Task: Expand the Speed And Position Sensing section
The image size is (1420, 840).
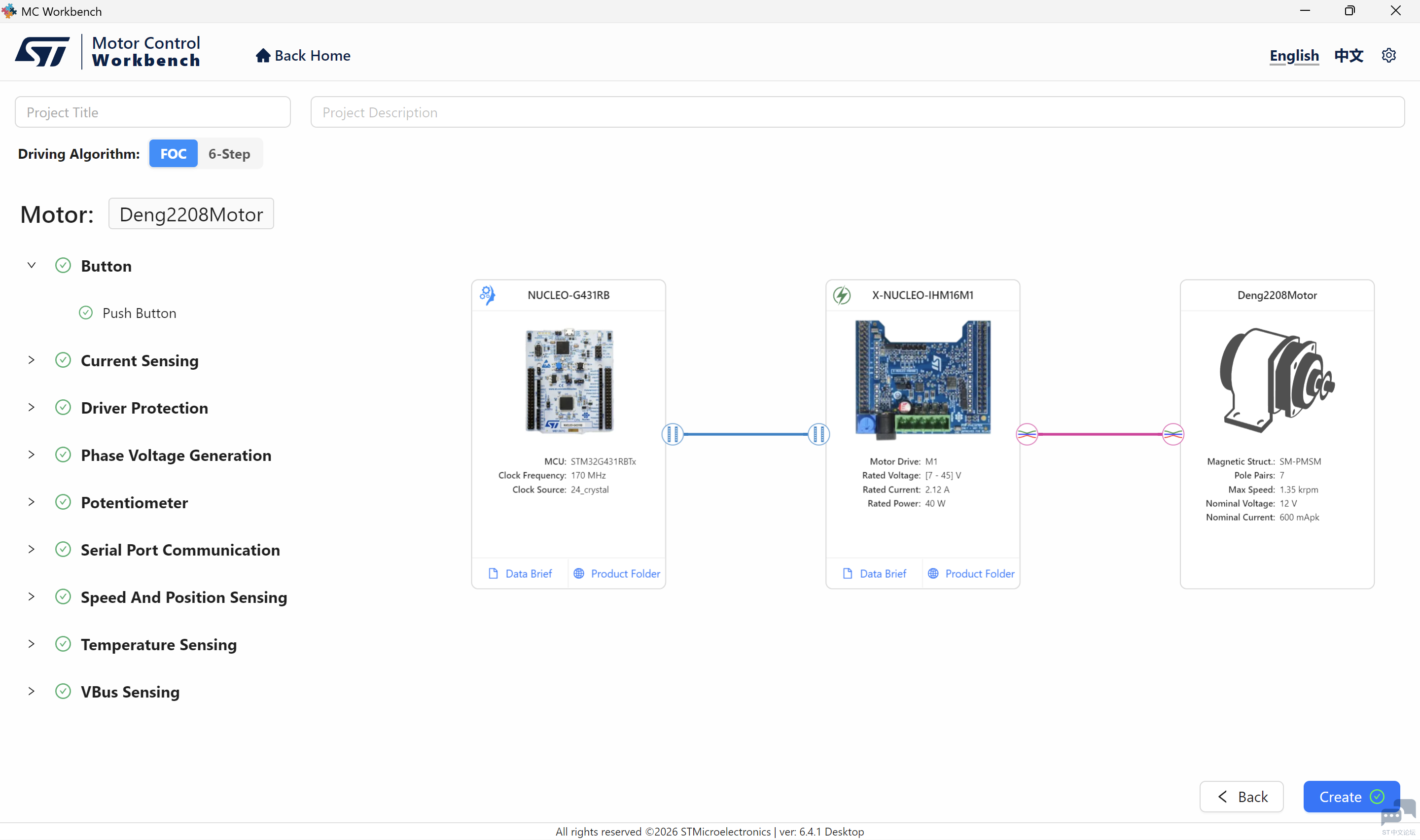Action: pyautogui.click(x=32, y=596)
